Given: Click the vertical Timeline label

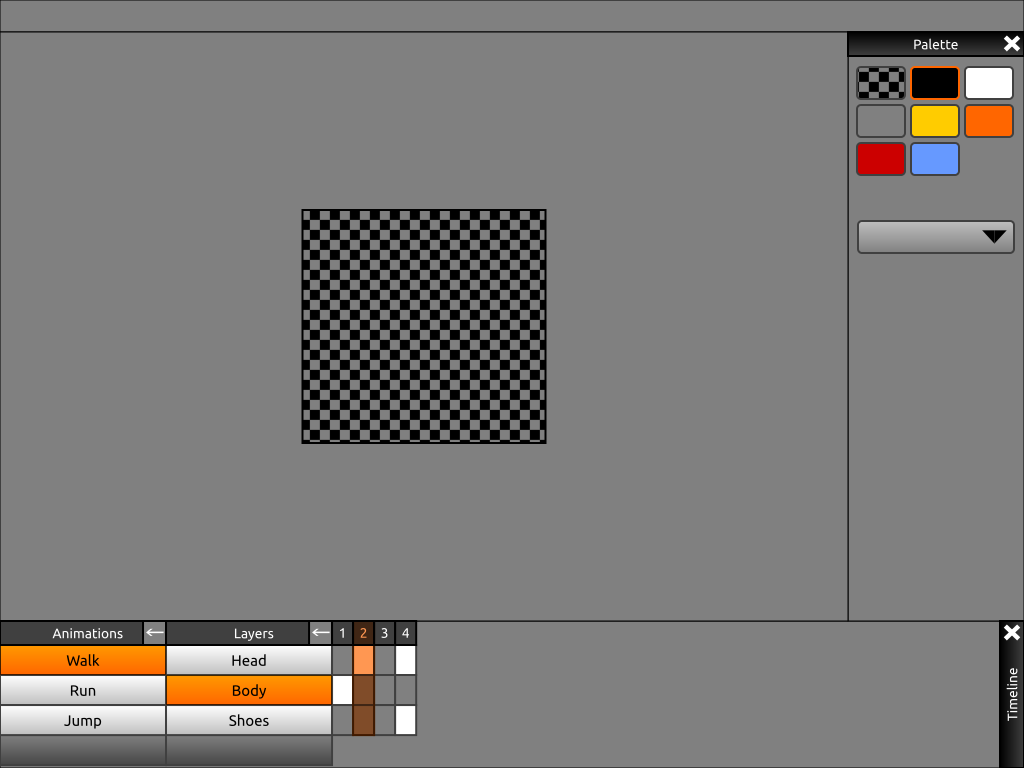Looking at the screenshot, I should click(1012, 694).
